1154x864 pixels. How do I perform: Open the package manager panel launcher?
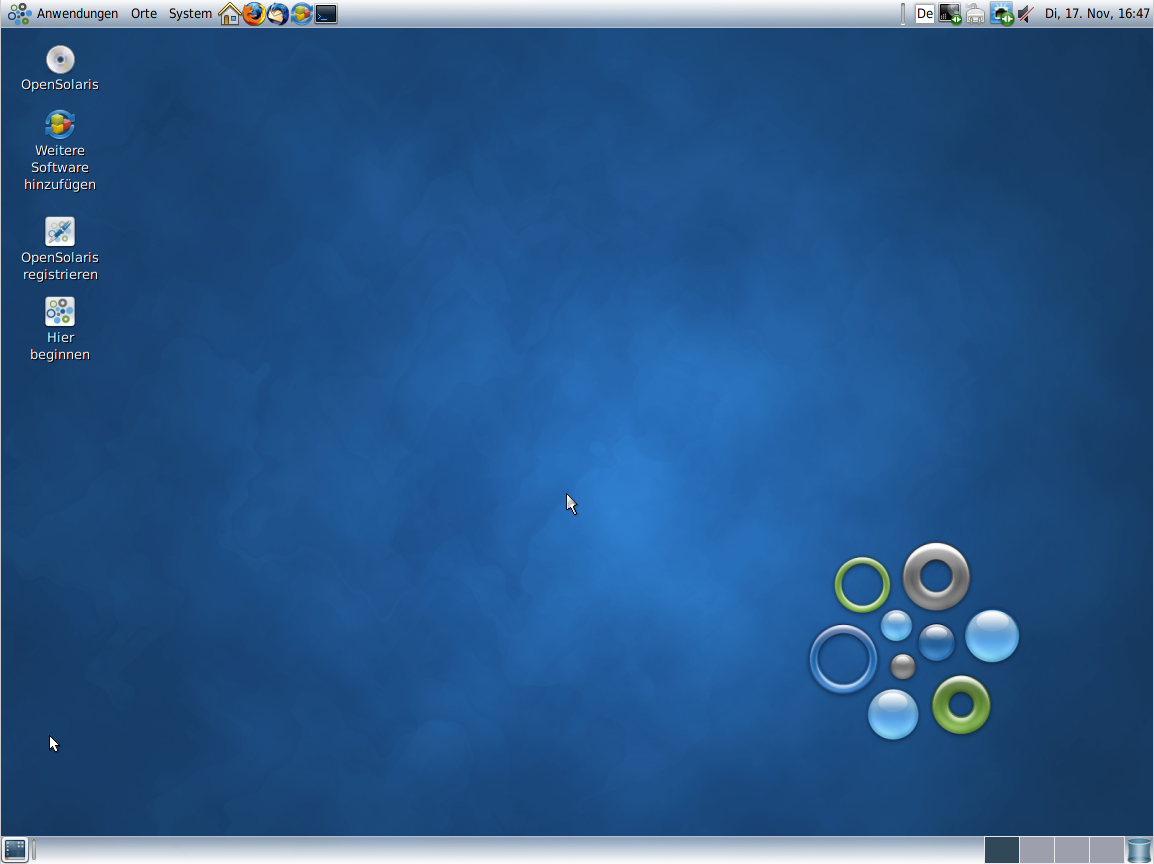(302, 14)
